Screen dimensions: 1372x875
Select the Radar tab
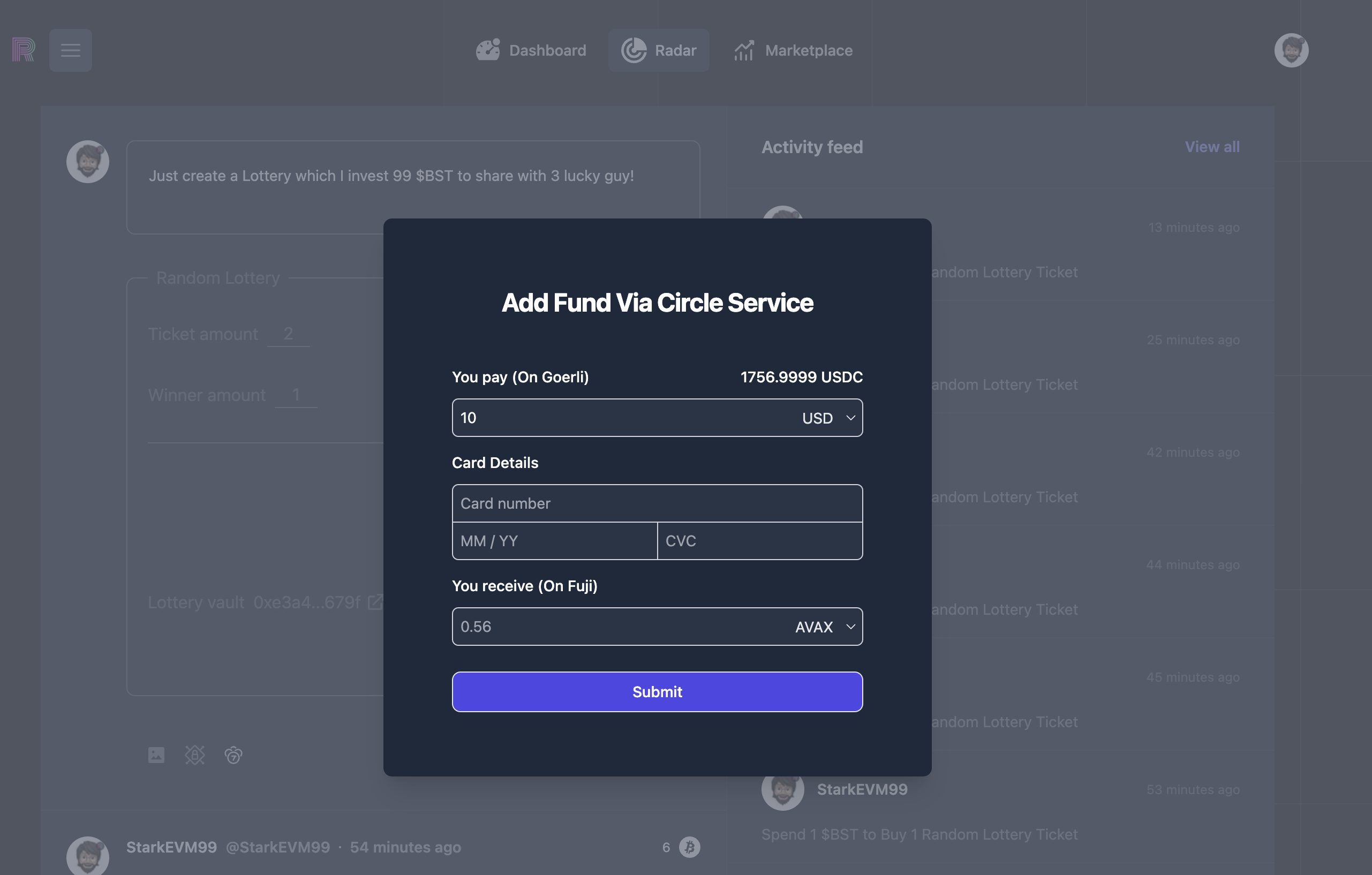point(659,50)
